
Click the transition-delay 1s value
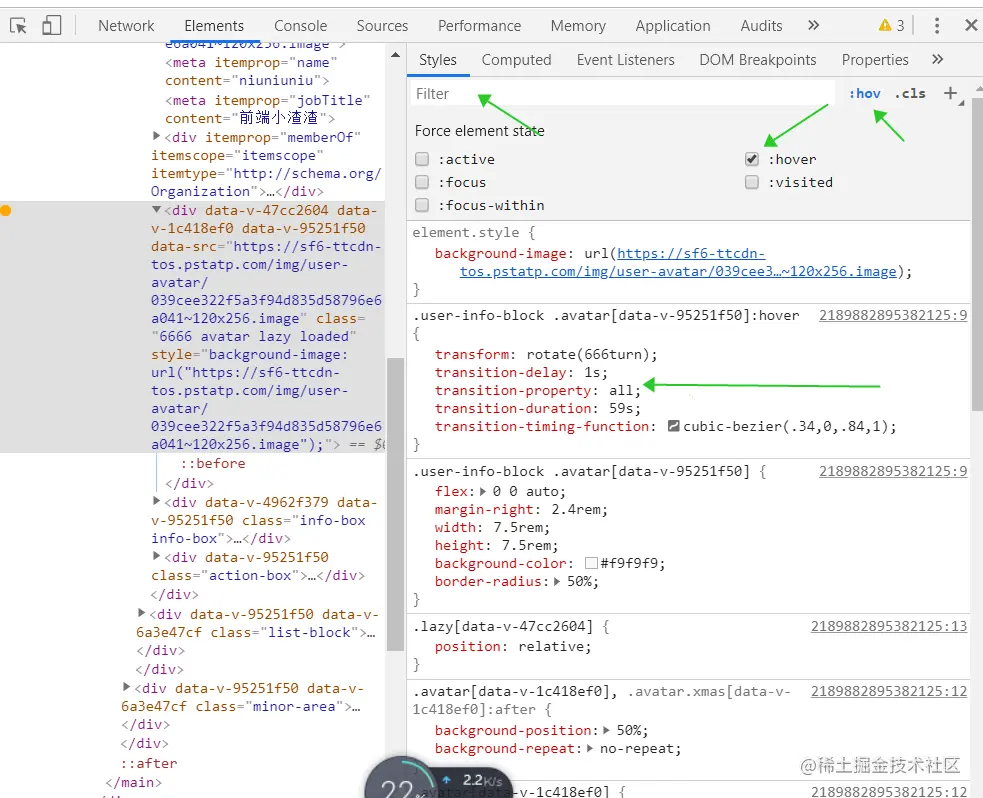click(592, 373)
